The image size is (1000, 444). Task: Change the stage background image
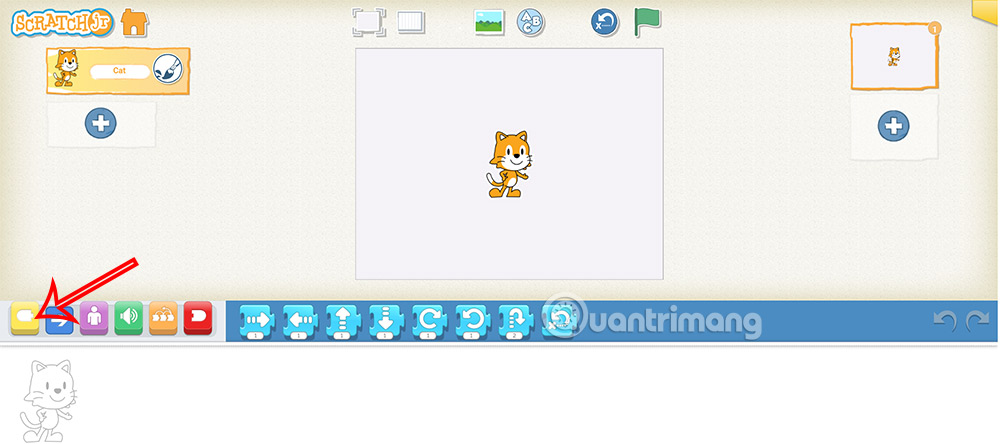point(489,22)
